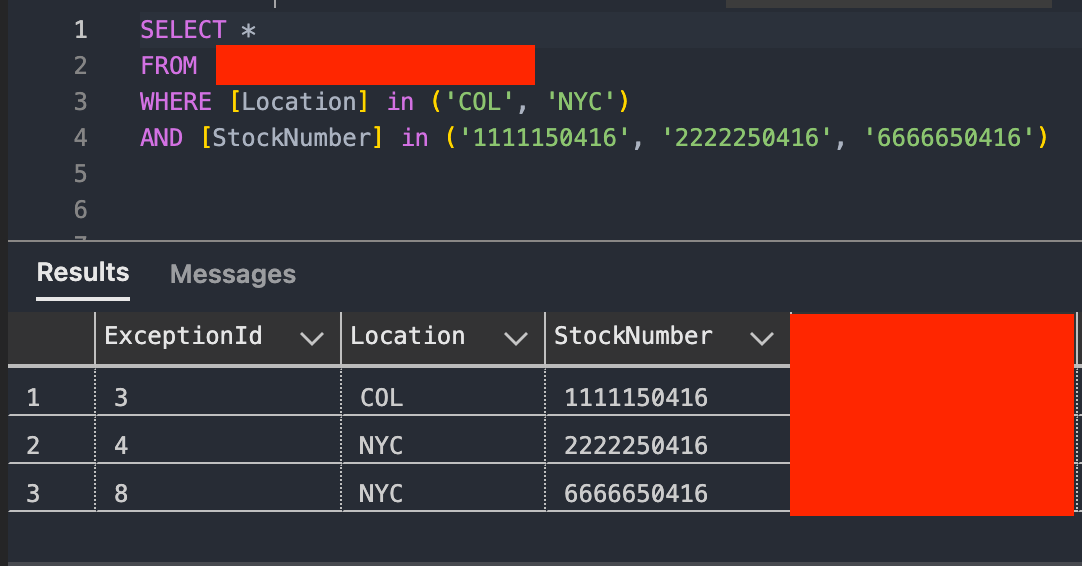Select result row number 2

(33, 446)
